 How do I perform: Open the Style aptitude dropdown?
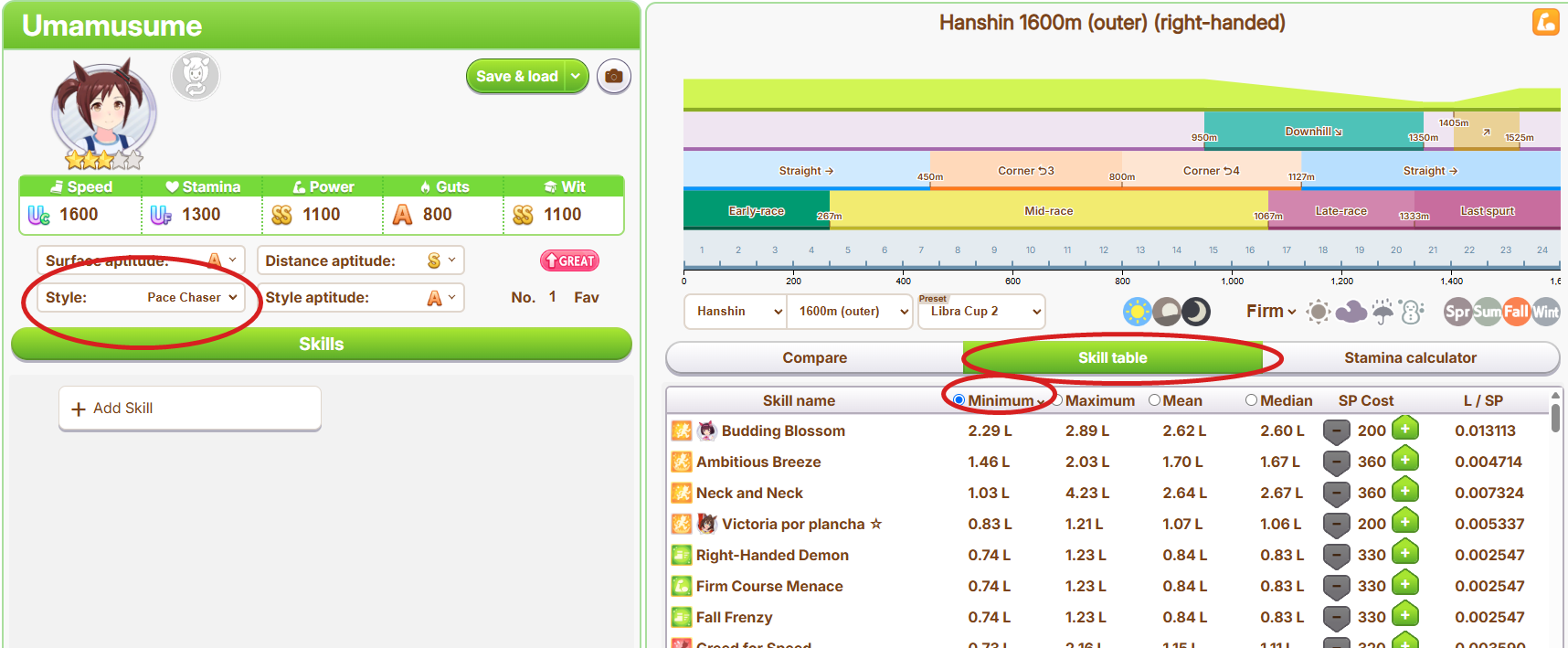[361, 297]
